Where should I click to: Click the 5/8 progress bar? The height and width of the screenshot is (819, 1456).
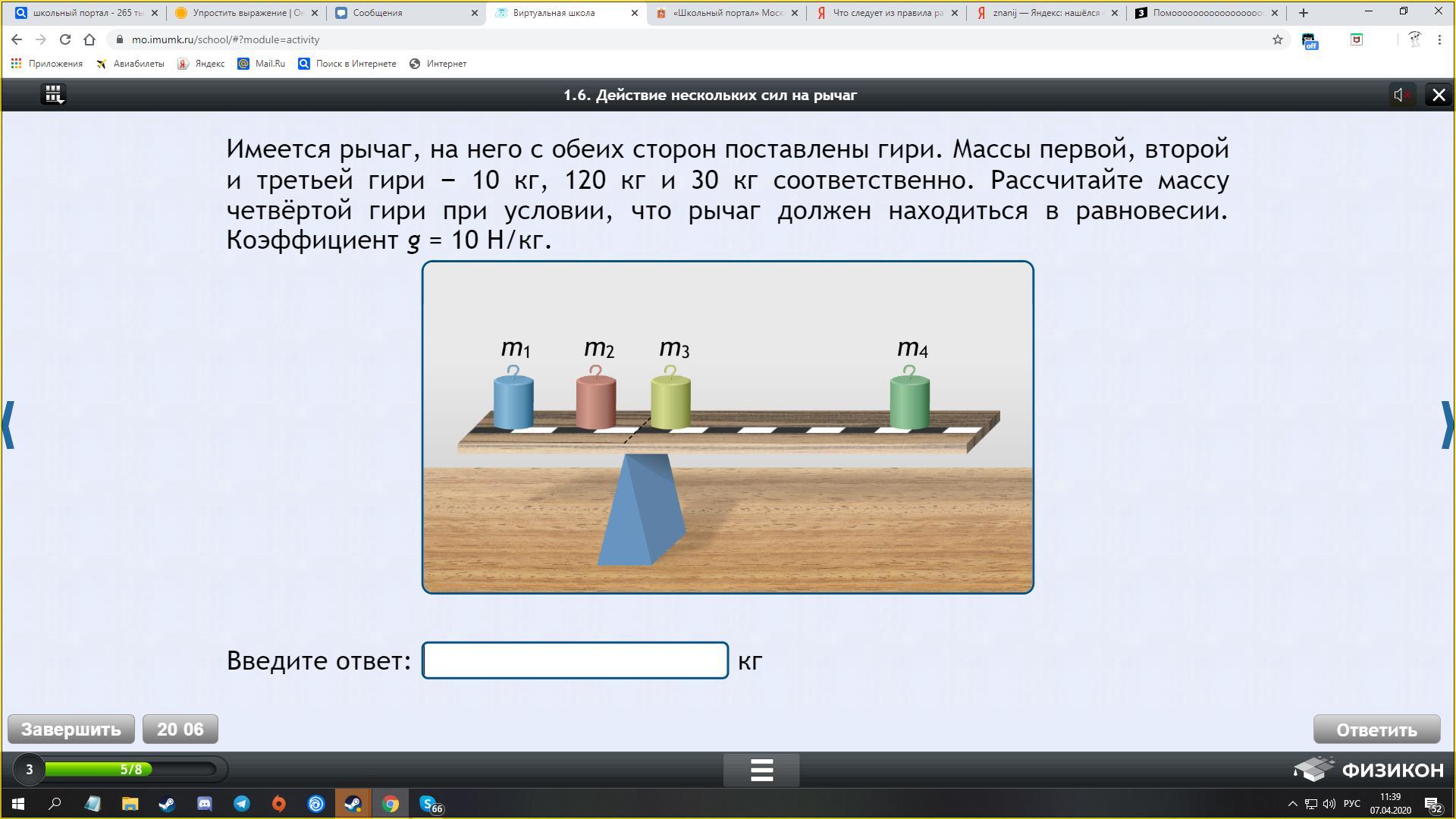click(130, 770)
